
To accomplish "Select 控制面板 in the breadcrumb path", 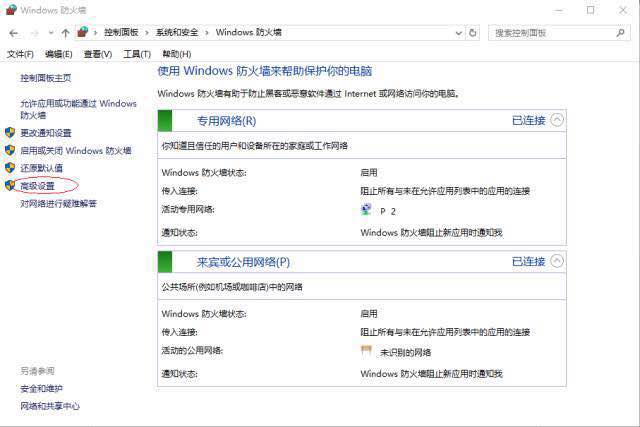I will 121,32.
